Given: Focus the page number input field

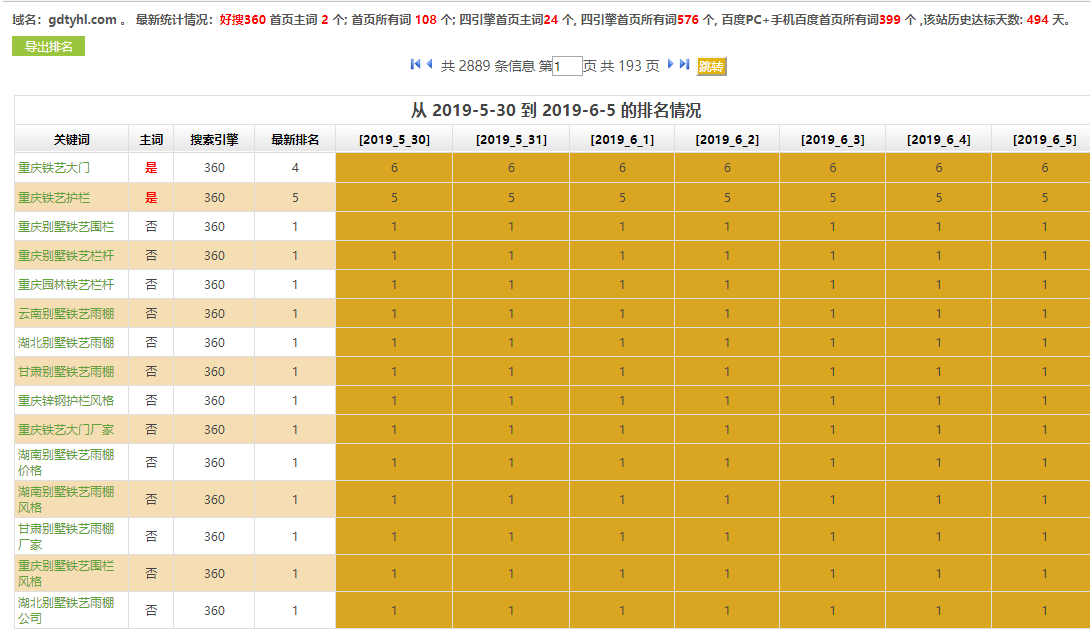Looking at the screenshot, I should point(567,67).
